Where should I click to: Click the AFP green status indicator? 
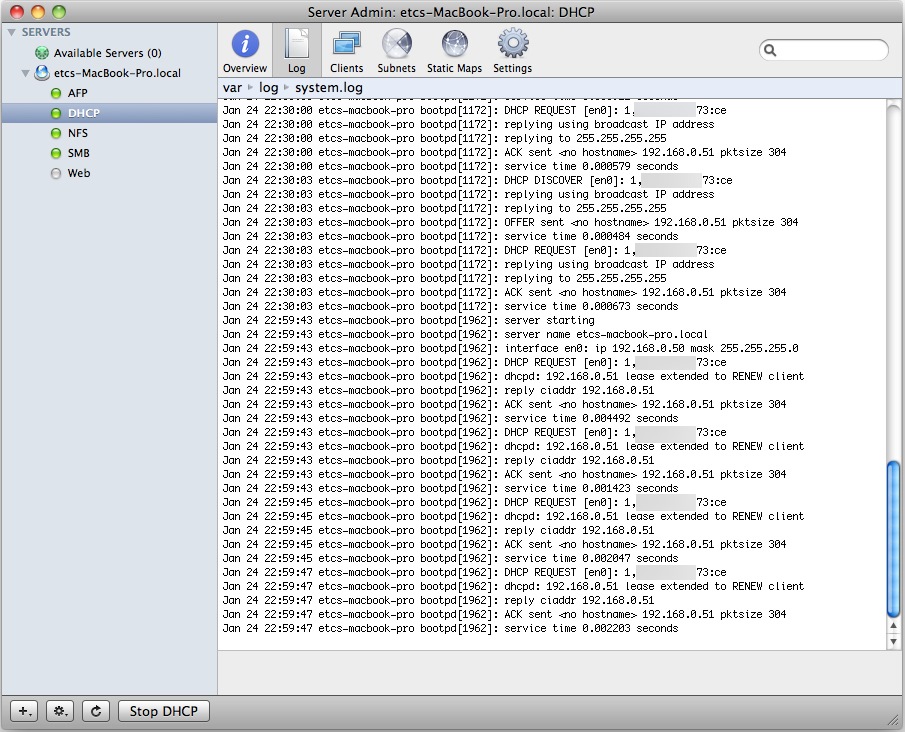56,93
